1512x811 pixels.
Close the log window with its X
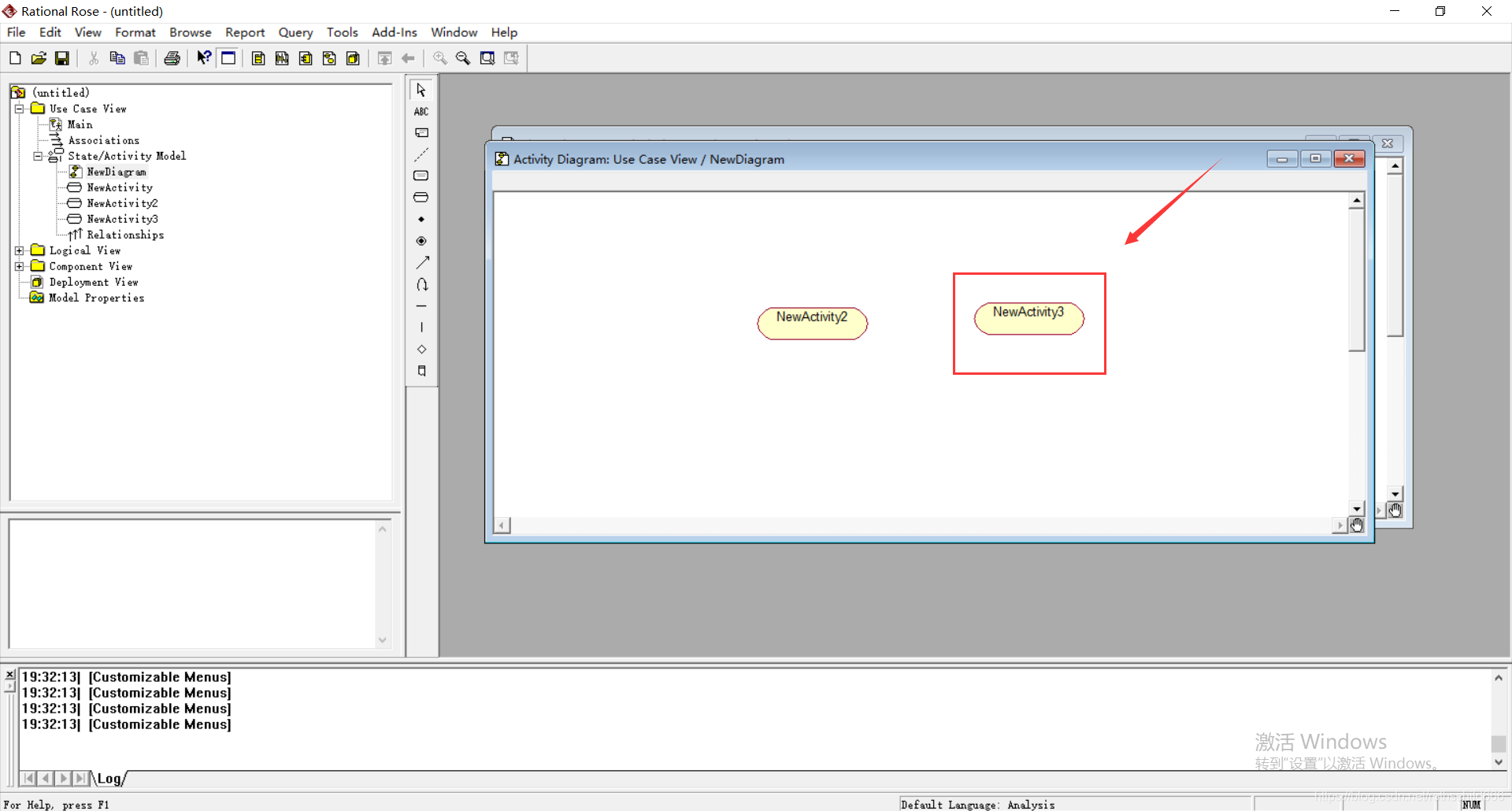(10, 675)
